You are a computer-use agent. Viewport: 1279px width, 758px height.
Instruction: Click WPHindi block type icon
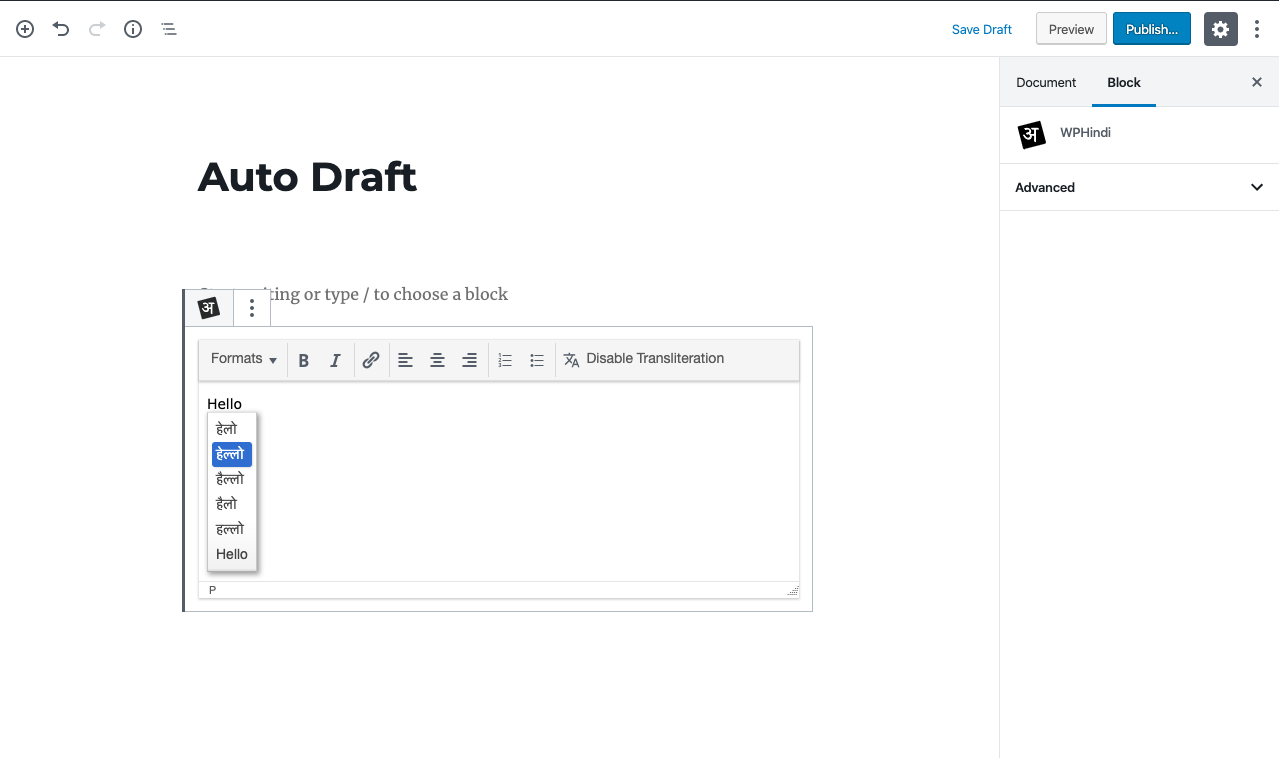[x=209, y=308]
